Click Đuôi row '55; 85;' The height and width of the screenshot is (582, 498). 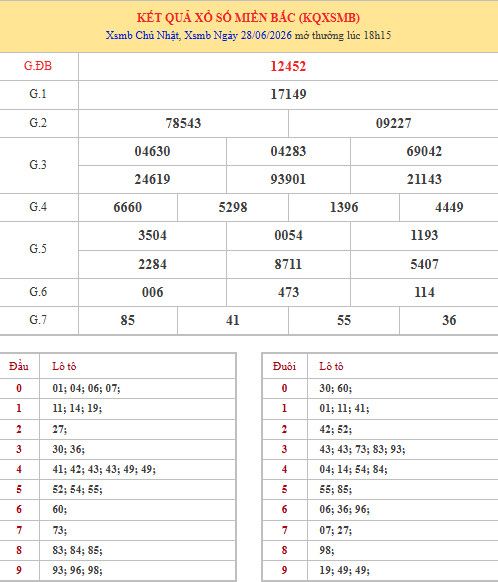(335, 489)
